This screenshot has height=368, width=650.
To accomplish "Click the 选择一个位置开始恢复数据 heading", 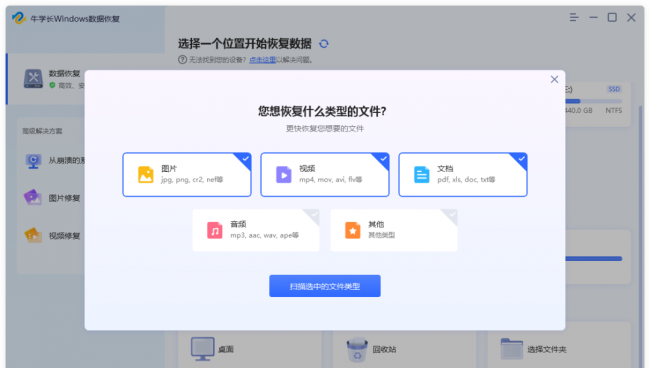I will click(x=245, y=44).
